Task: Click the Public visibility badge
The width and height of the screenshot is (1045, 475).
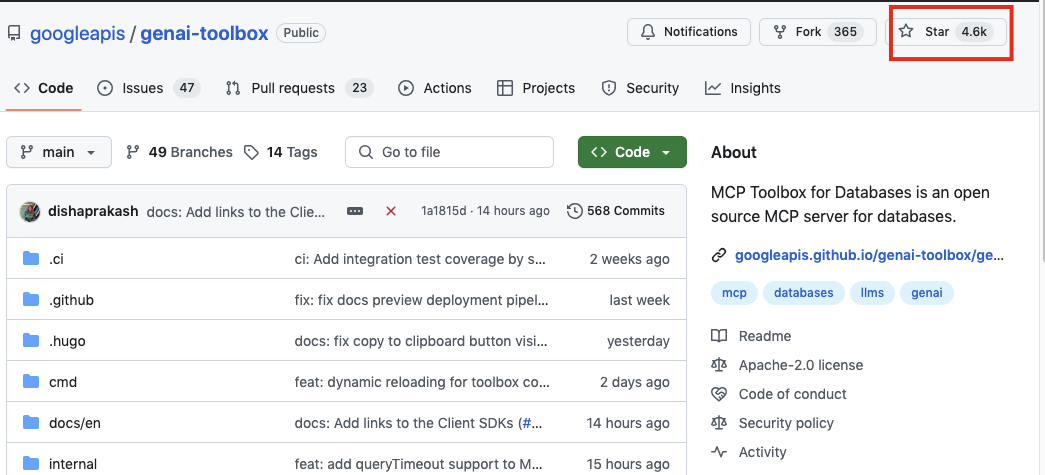Action: [x=301, y=33]
